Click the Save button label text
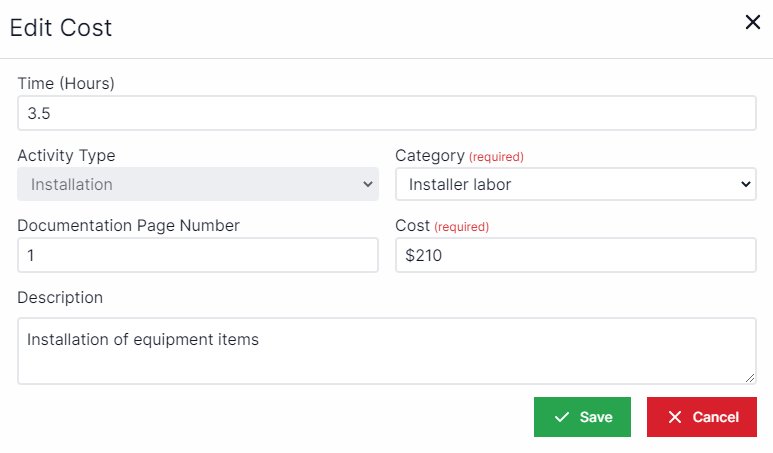This screenshot has width=773, height=453. tap(596, 417)
